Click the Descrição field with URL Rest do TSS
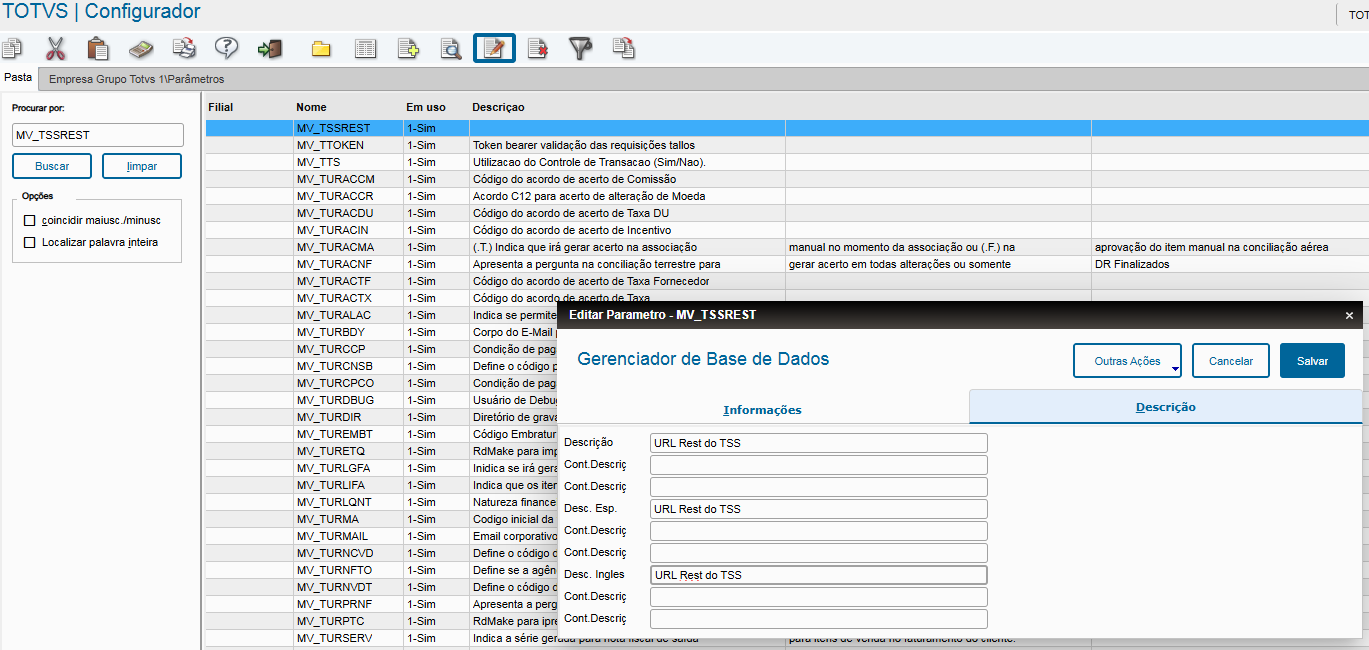The image size is (1369, 650). coord(818,443)
